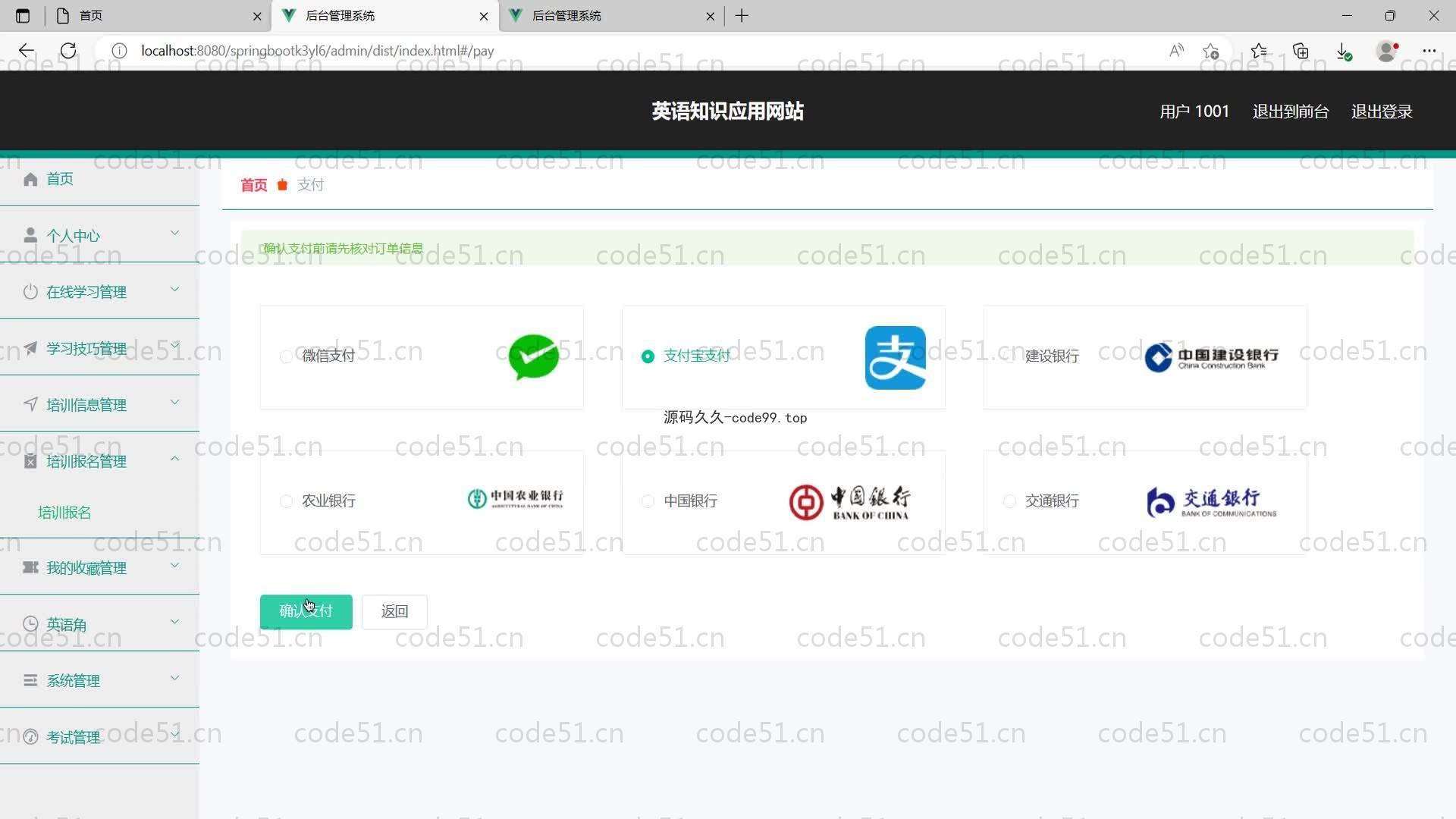Open the site information icon in address bar
The height and width of the screenshot is (819, 1456).
pos(119,51)
